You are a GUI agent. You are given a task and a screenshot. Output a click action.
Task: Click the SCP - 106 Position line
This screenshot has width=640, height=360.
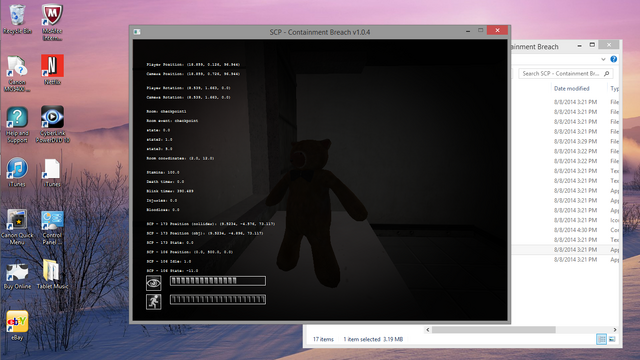point(189,252)
